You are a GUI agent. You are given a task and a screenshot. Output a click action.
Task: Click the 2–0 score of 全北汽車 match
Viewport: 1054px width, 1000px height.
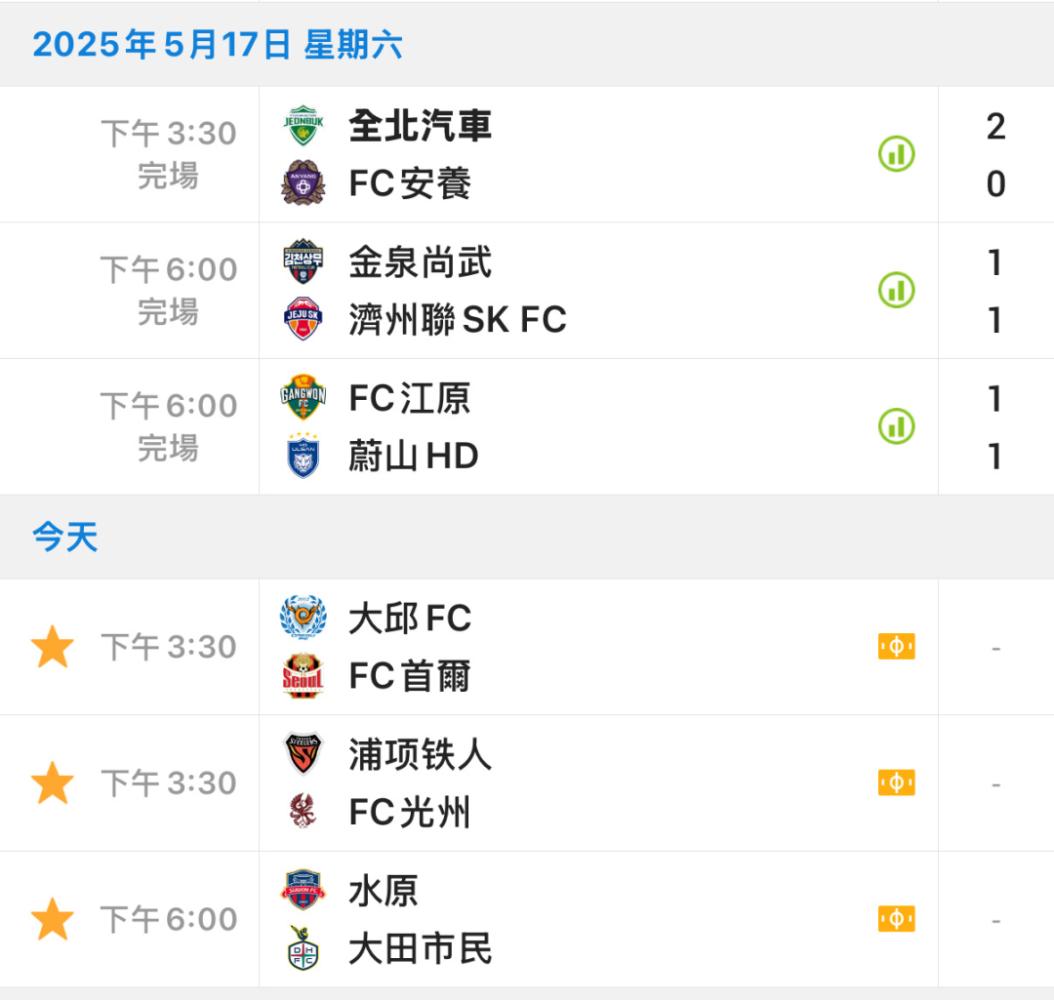(995, 155)
